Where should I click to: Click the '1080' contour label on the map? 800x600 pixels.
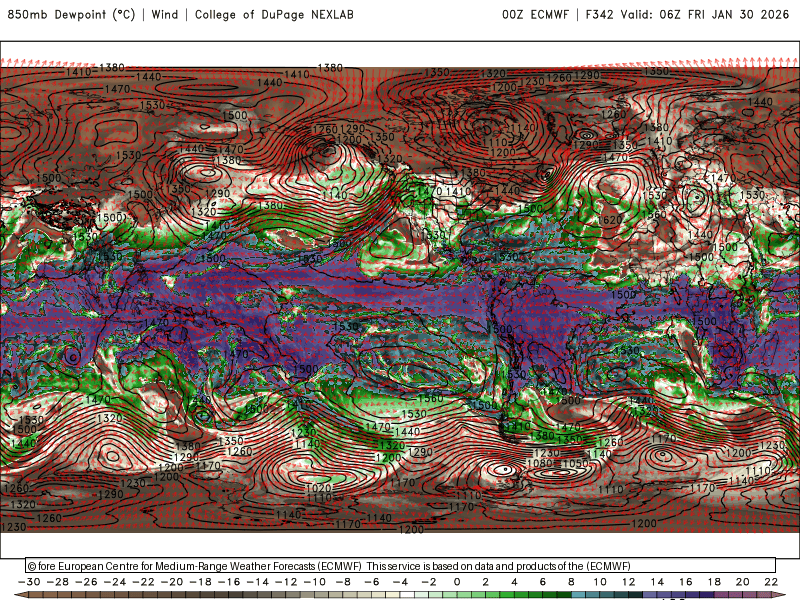coord(540,463)
